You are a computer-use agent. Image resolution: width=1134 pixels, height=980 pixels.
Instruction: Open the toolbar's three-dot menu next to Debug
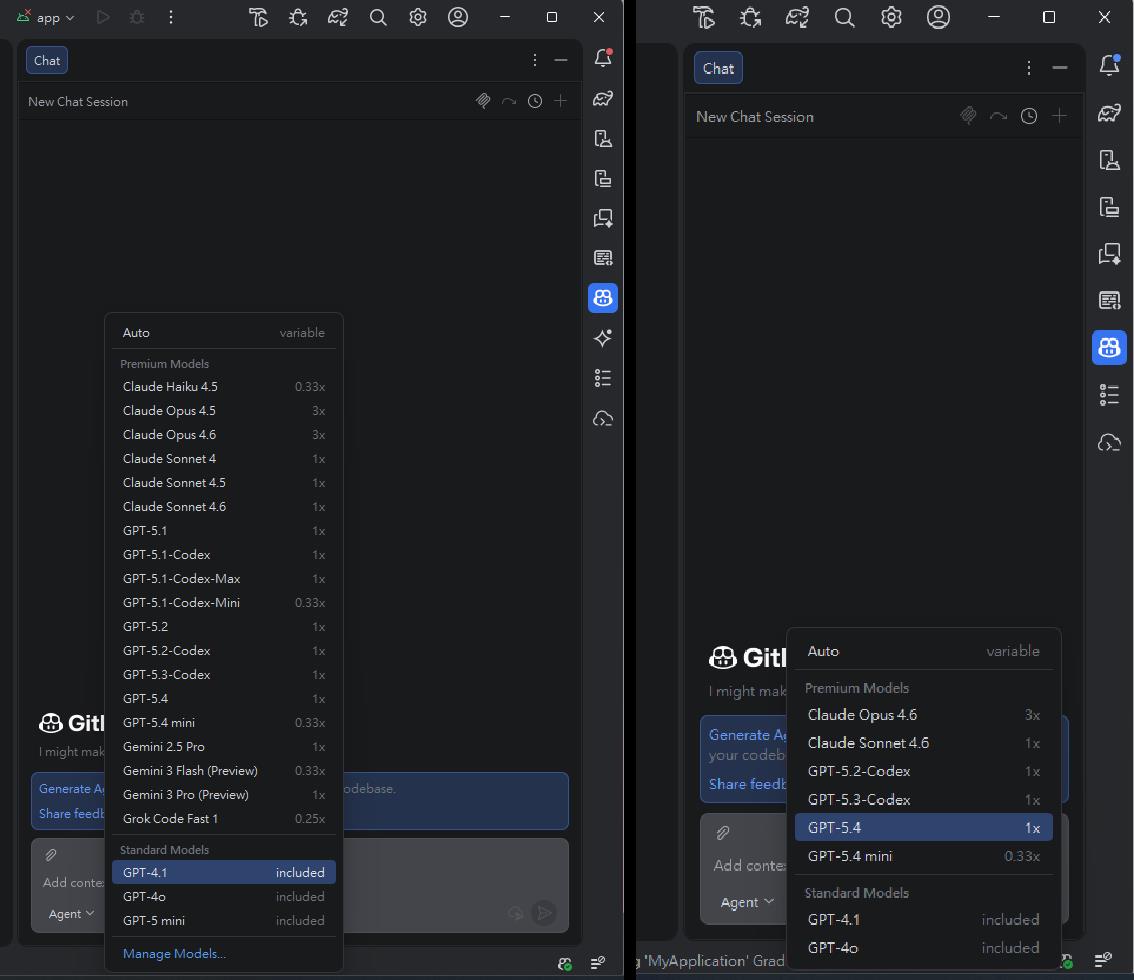(171, 17)
